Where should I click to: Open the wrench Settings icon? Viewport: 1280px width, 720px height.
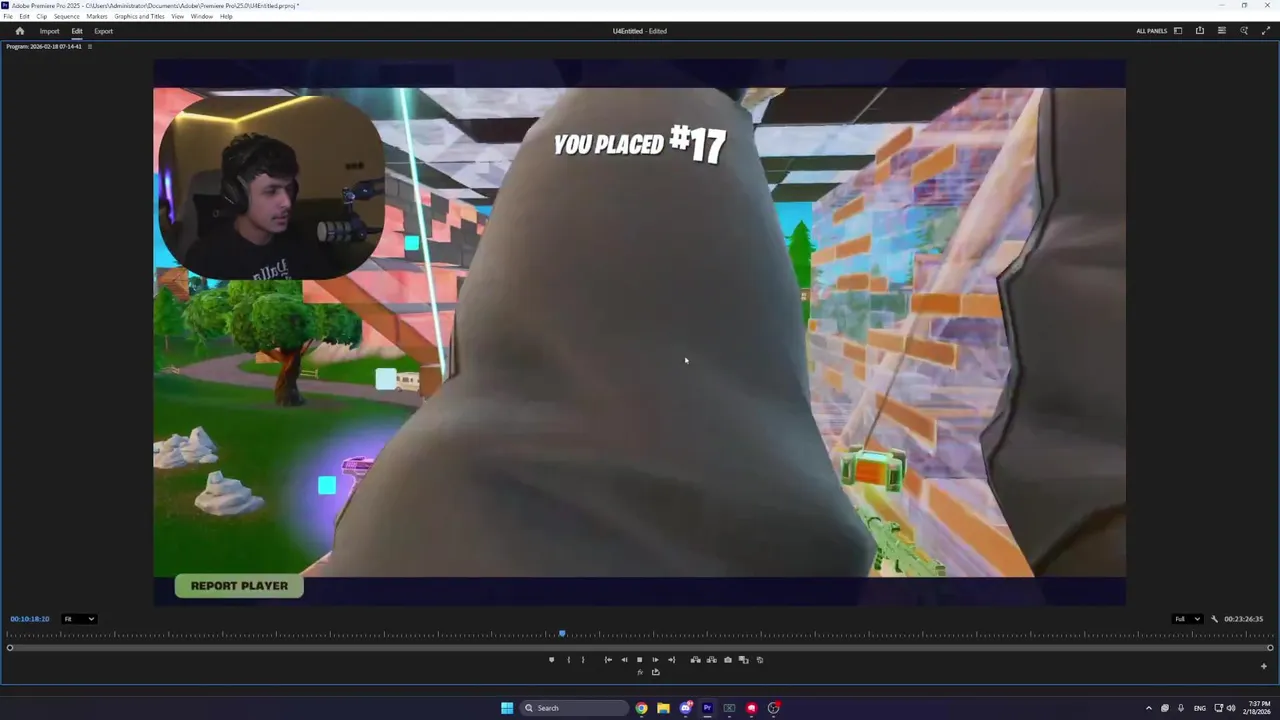tap(1215, 619)
